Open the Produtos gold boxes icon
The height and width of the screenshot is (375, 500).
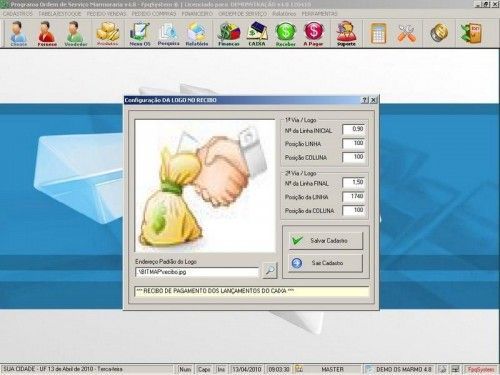(107, 33)
